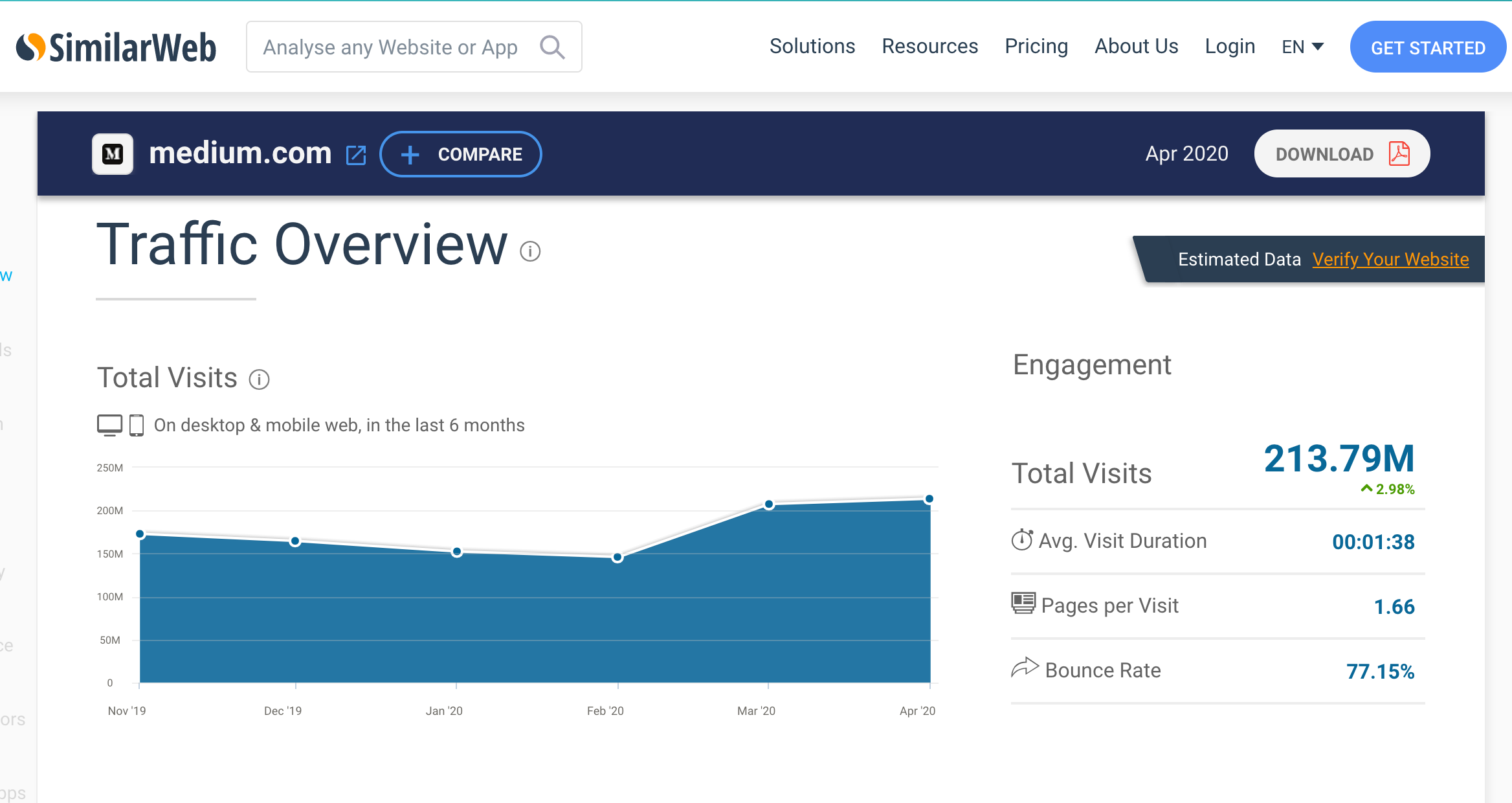Select the Apr '20 chart data point
This screenshot has width=1512, height=803.
tap(929, 499)
